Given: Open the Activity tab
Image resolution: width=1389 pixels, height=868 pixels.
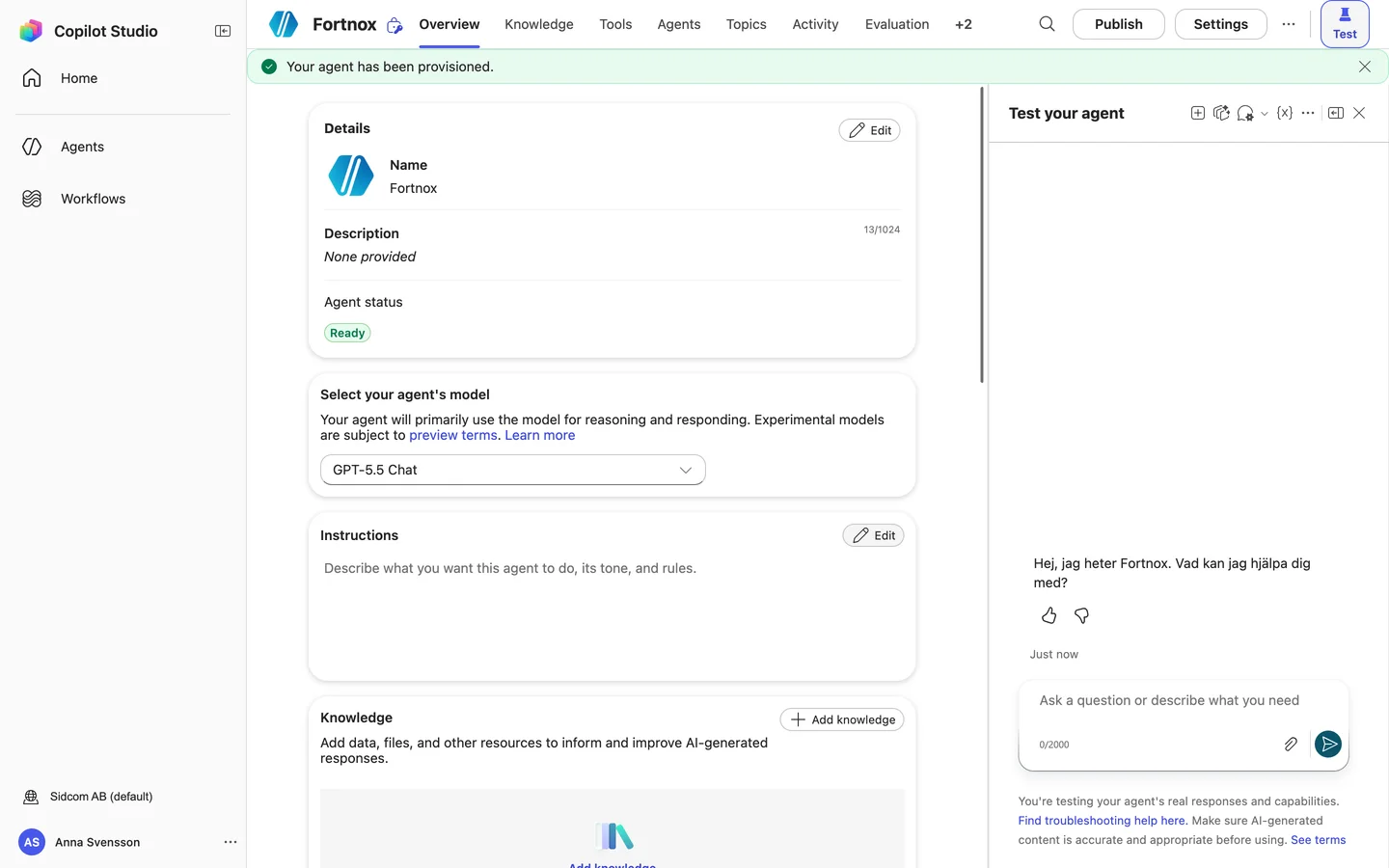Looking at the screenshot, I should click(815, 24).
